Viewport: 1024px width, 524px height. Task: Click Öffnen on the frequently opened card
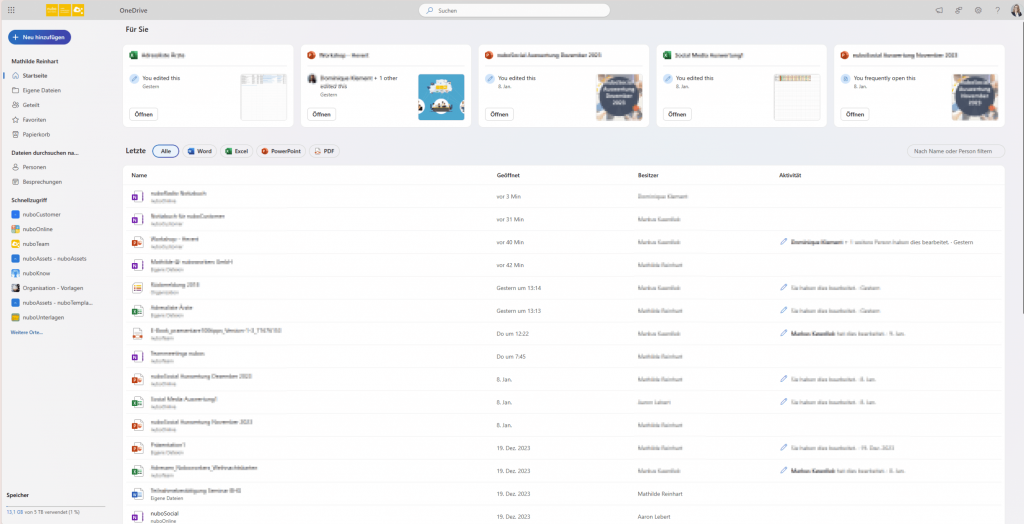tap(855, 114)
